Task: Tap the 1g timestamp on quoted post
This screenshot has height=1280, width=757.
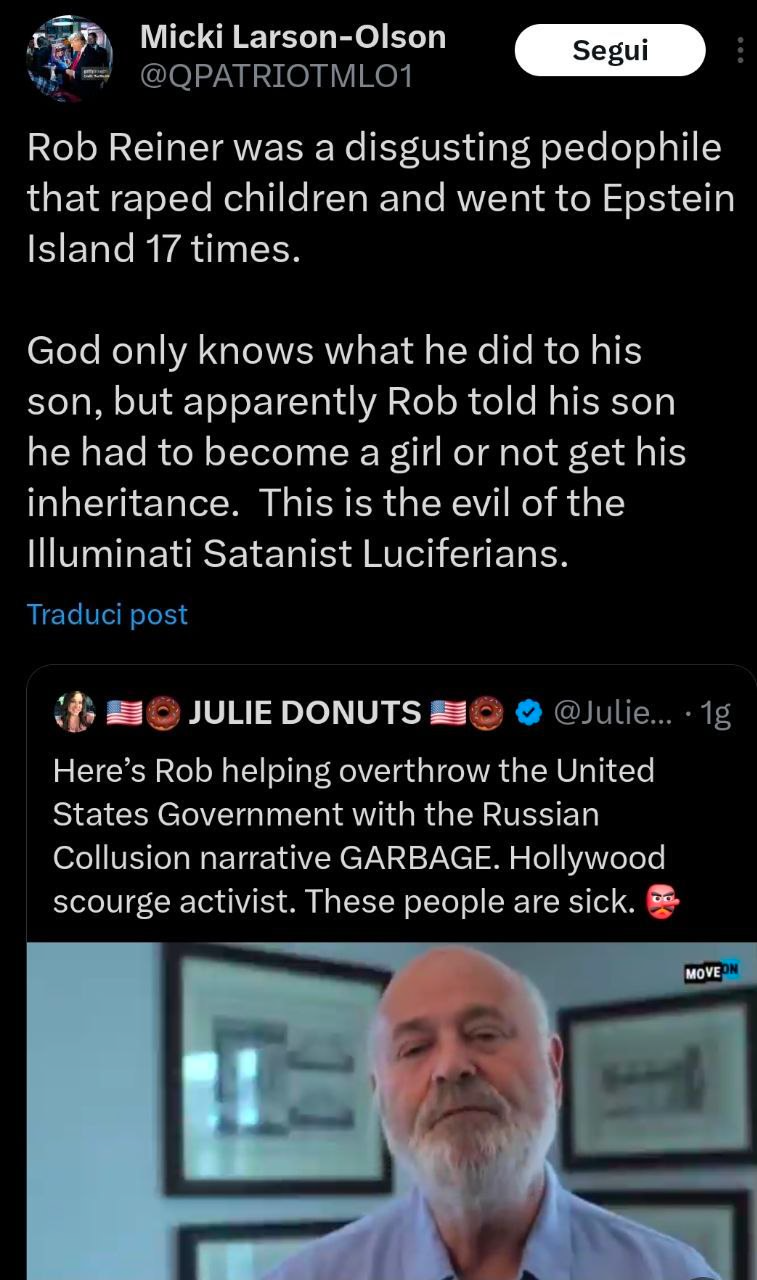Action: coord(714,712)
